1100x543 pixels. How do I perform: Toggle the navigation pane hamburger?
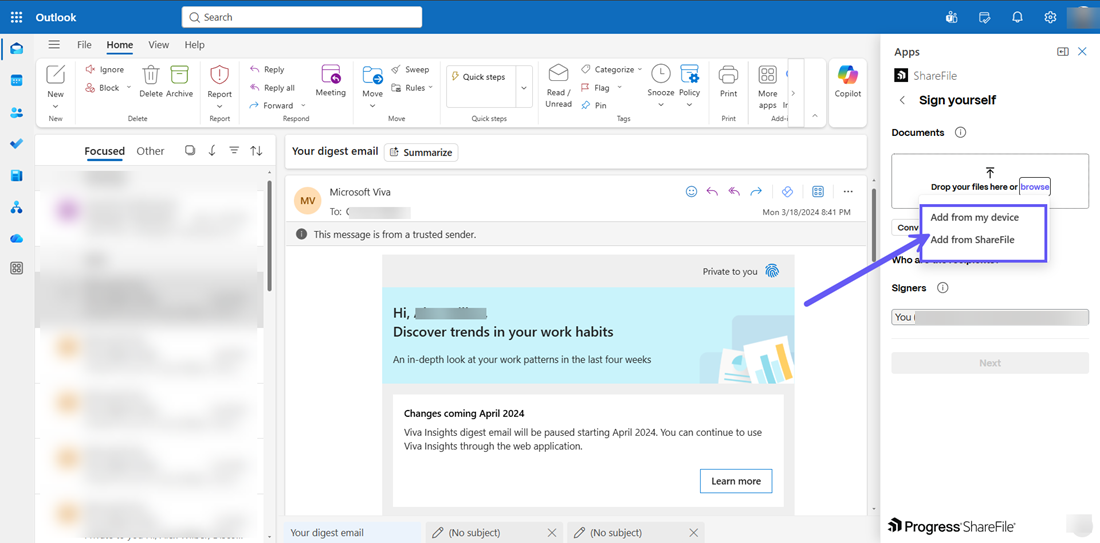(54, 45)
